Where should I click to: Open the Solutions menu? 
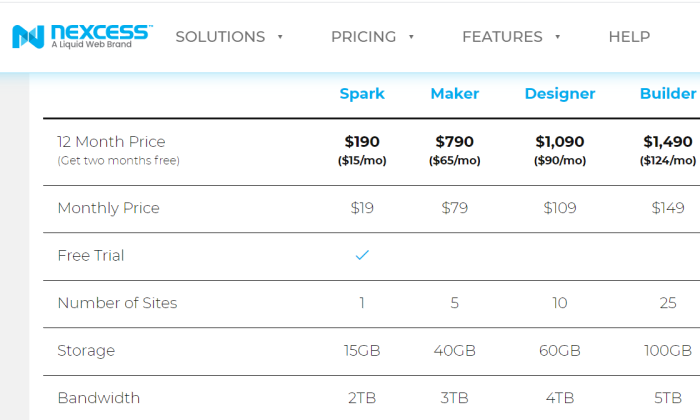click(220, 37)
